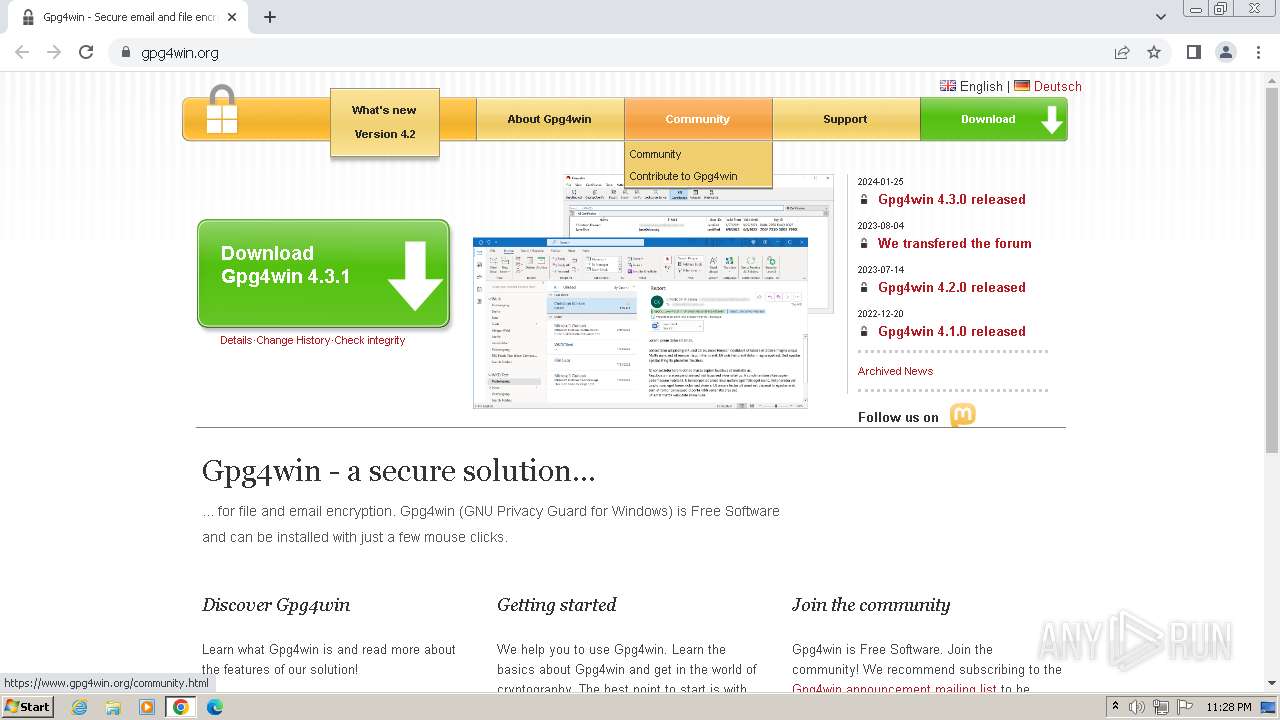Switch site language to English
The width and height of the screenshot is (1280, 720).
tap(981, 86)
